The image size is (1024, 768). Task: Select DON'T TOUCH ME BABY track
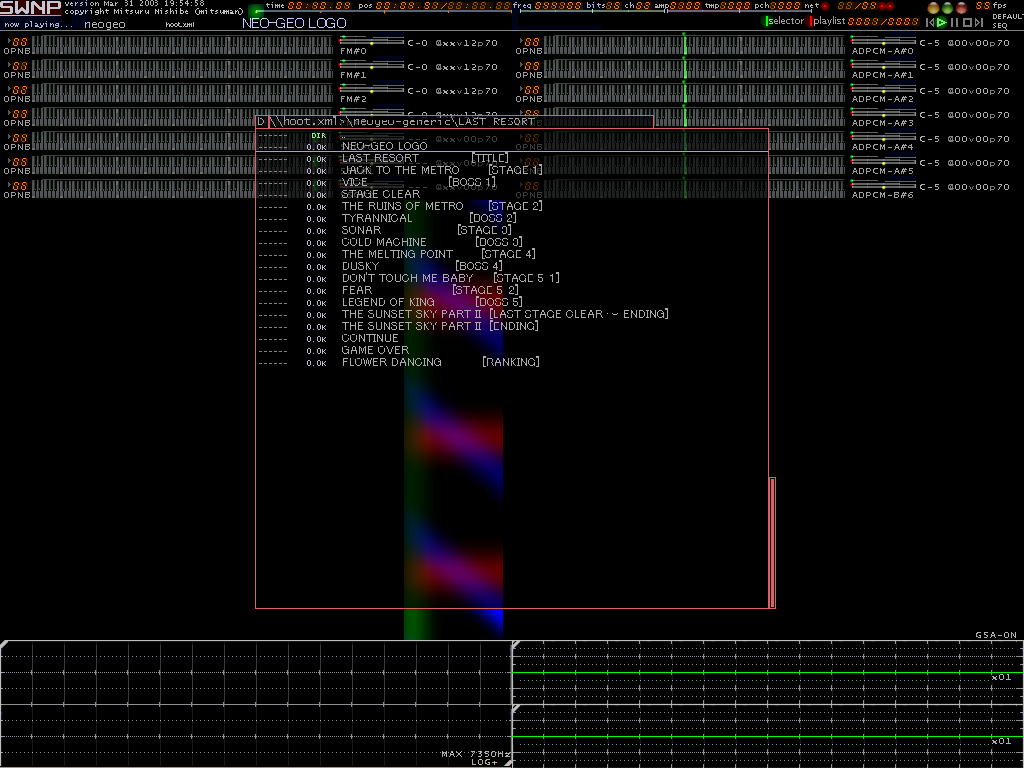tap(513, 278)
